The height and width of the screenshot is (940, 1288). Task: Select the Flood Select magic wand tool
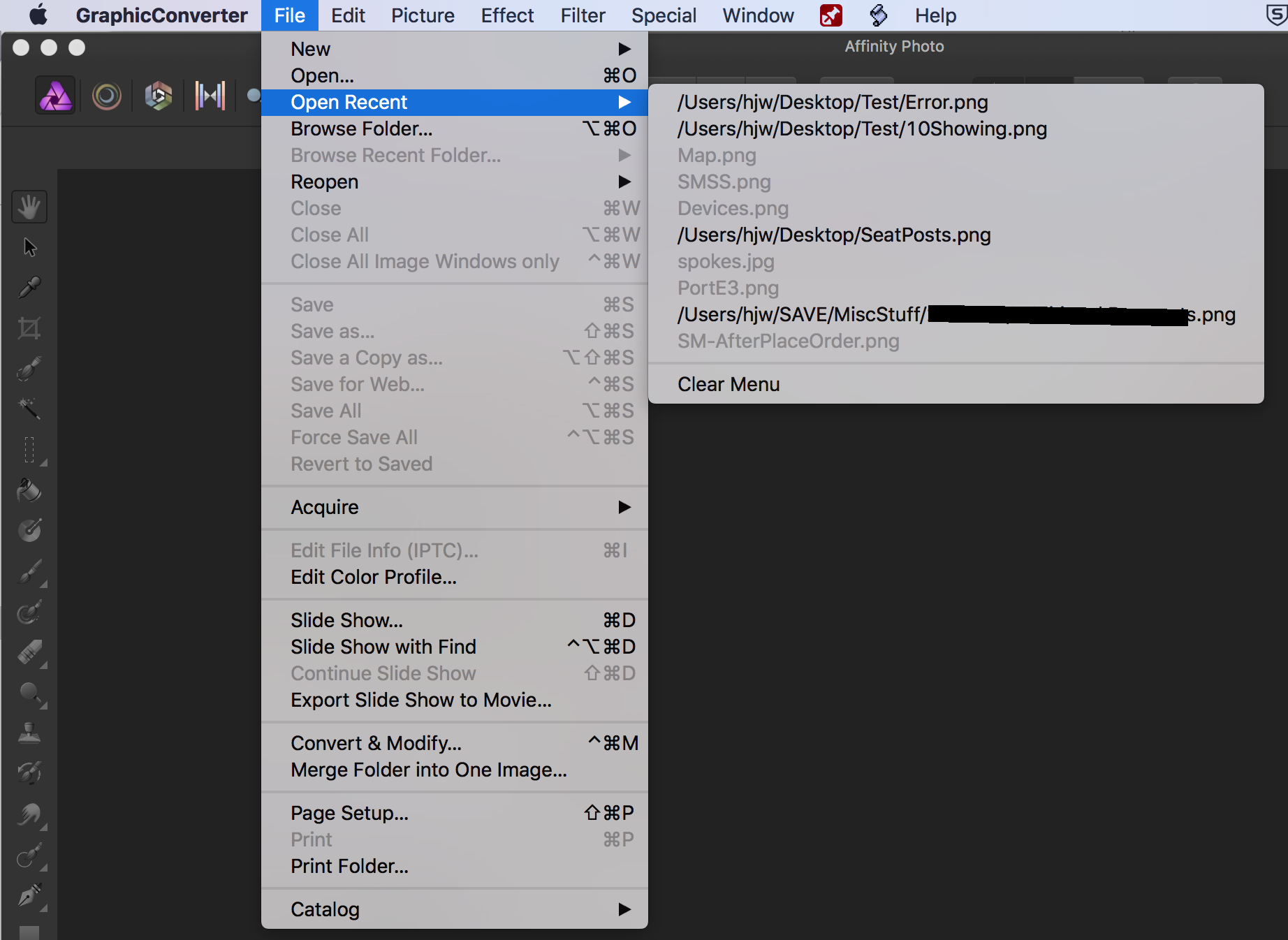click(29, 409)
